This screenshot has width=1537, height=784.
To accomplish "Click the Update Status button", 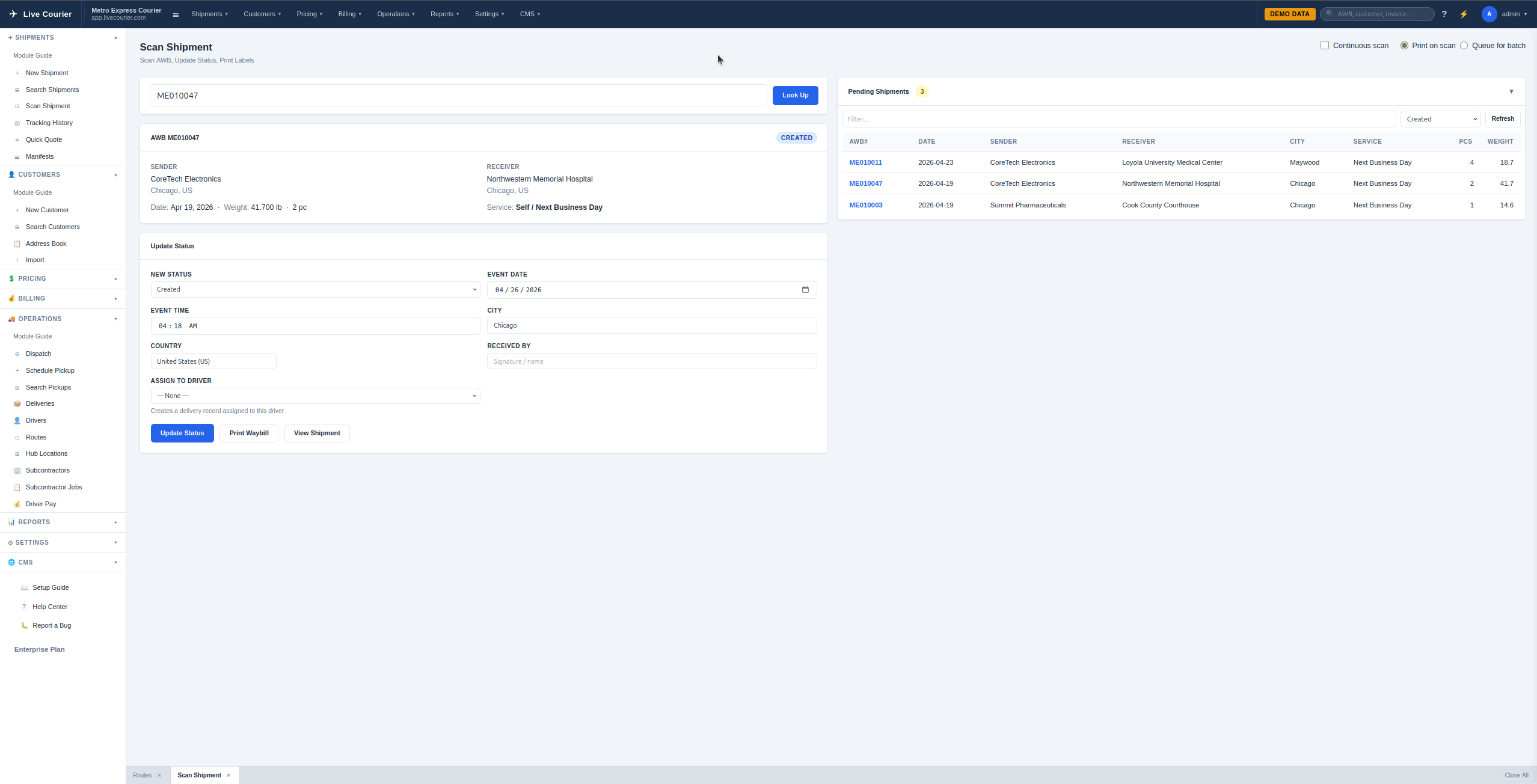I will coord(182,433).
